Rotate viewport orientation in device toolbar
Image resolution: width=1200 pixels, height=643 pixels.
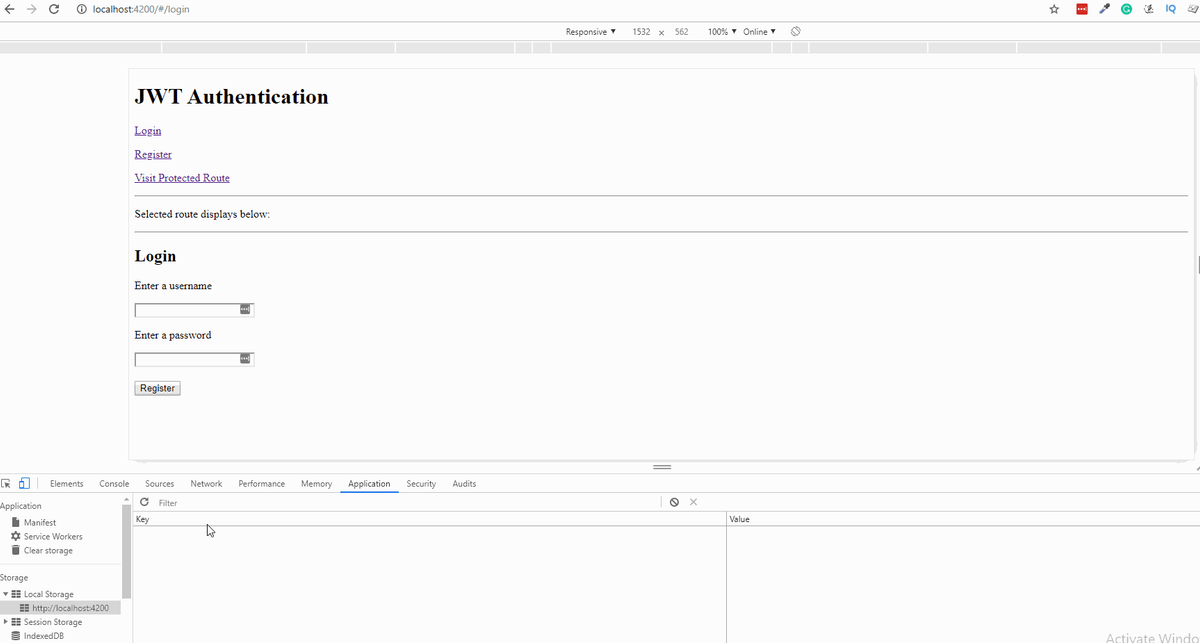pos(795,31)
